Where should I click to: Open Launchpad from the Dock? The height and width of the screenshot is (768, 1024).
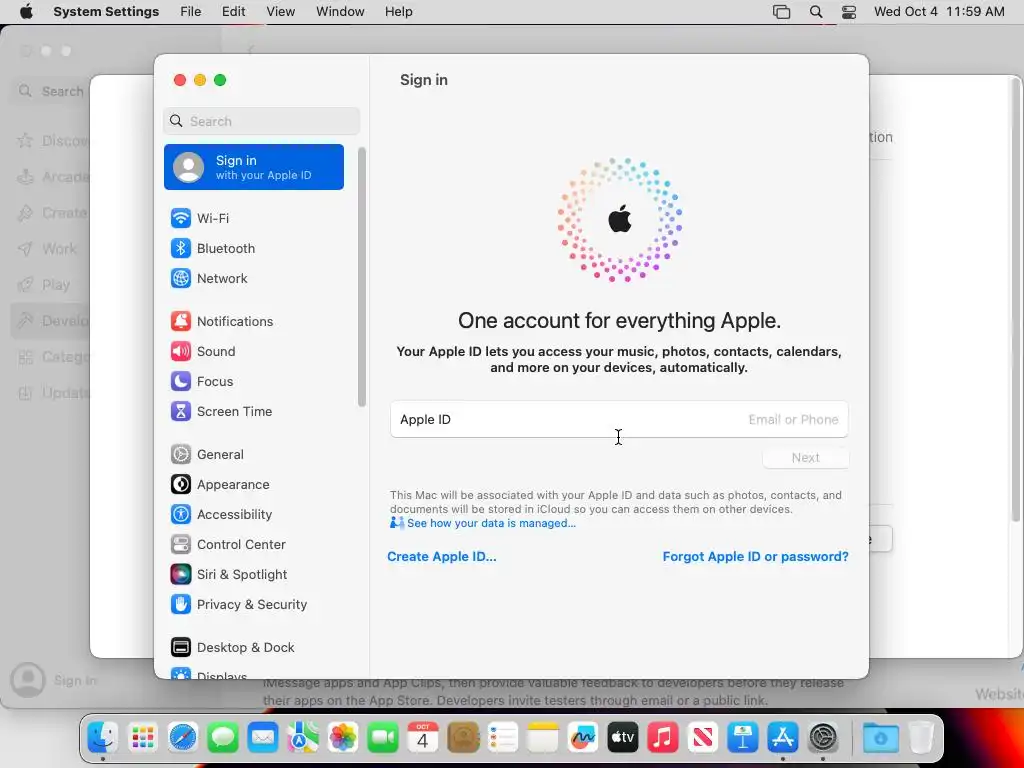click(x=143, y=738)
